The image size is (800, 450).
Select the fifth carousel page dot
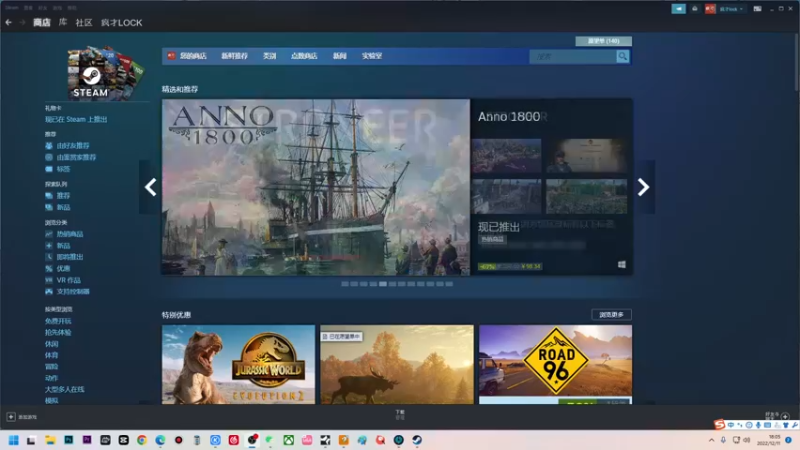tap(383, 284)
